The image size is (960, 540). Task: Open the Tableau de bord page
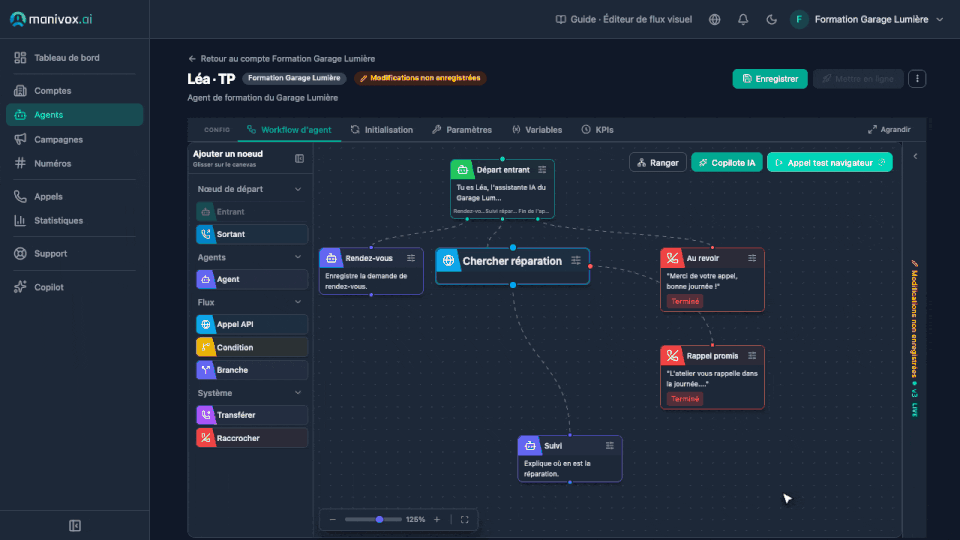click(x=75, y=58)
